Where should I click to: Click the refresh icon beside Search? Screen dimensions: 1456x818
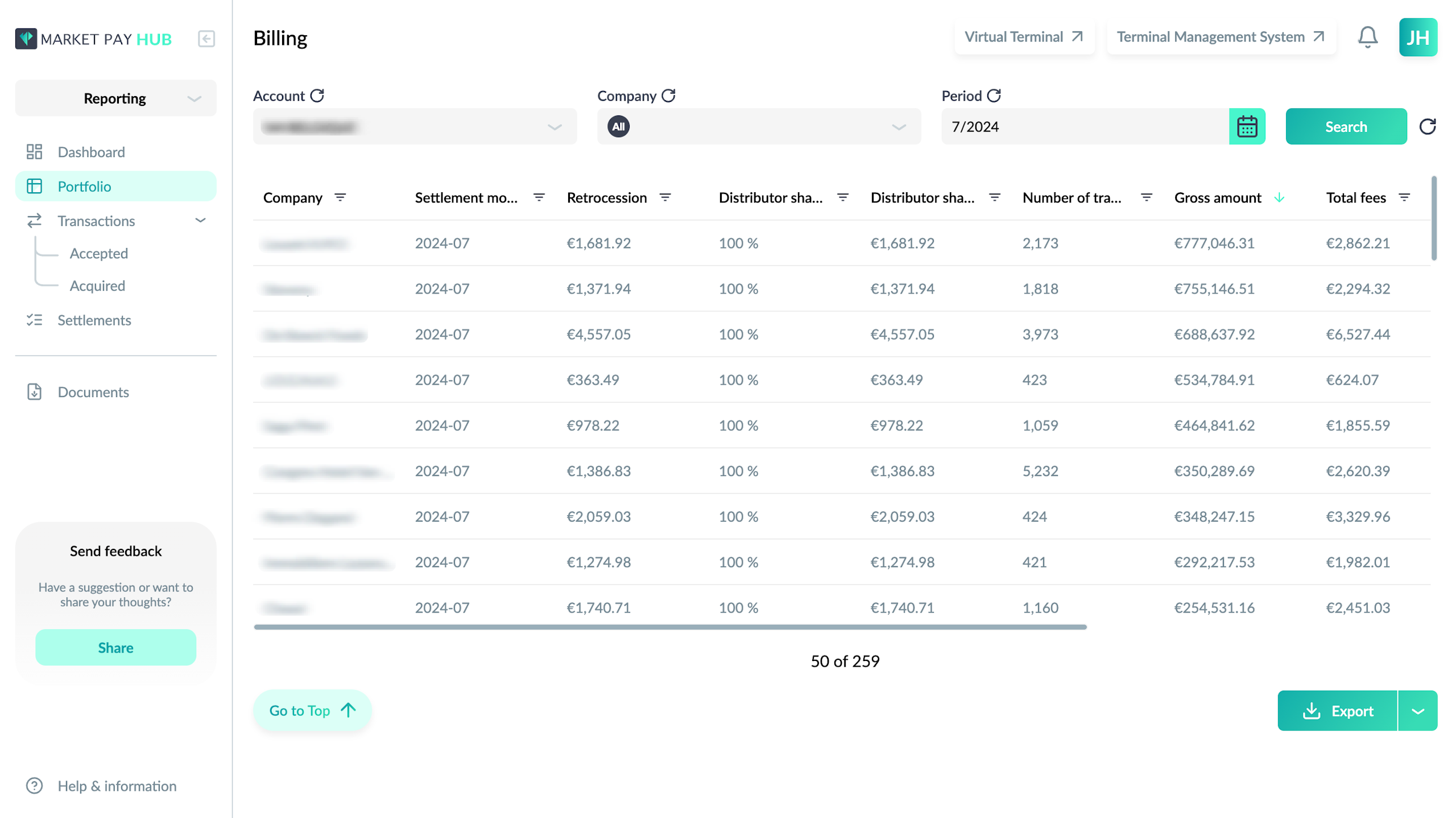[1428, 126]
